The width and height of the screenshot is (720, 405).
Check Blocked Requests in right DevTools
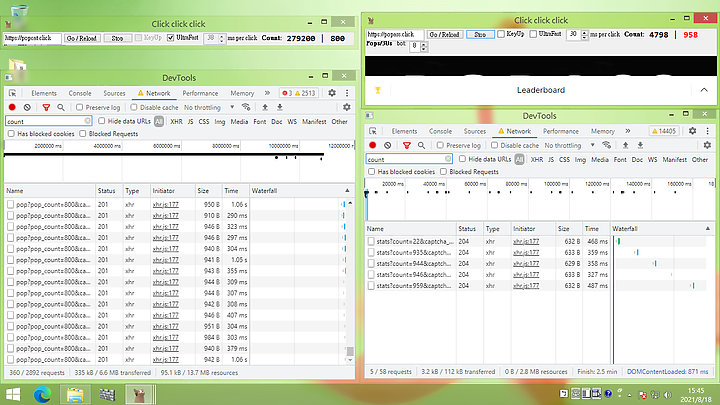(x=443, y=172)
